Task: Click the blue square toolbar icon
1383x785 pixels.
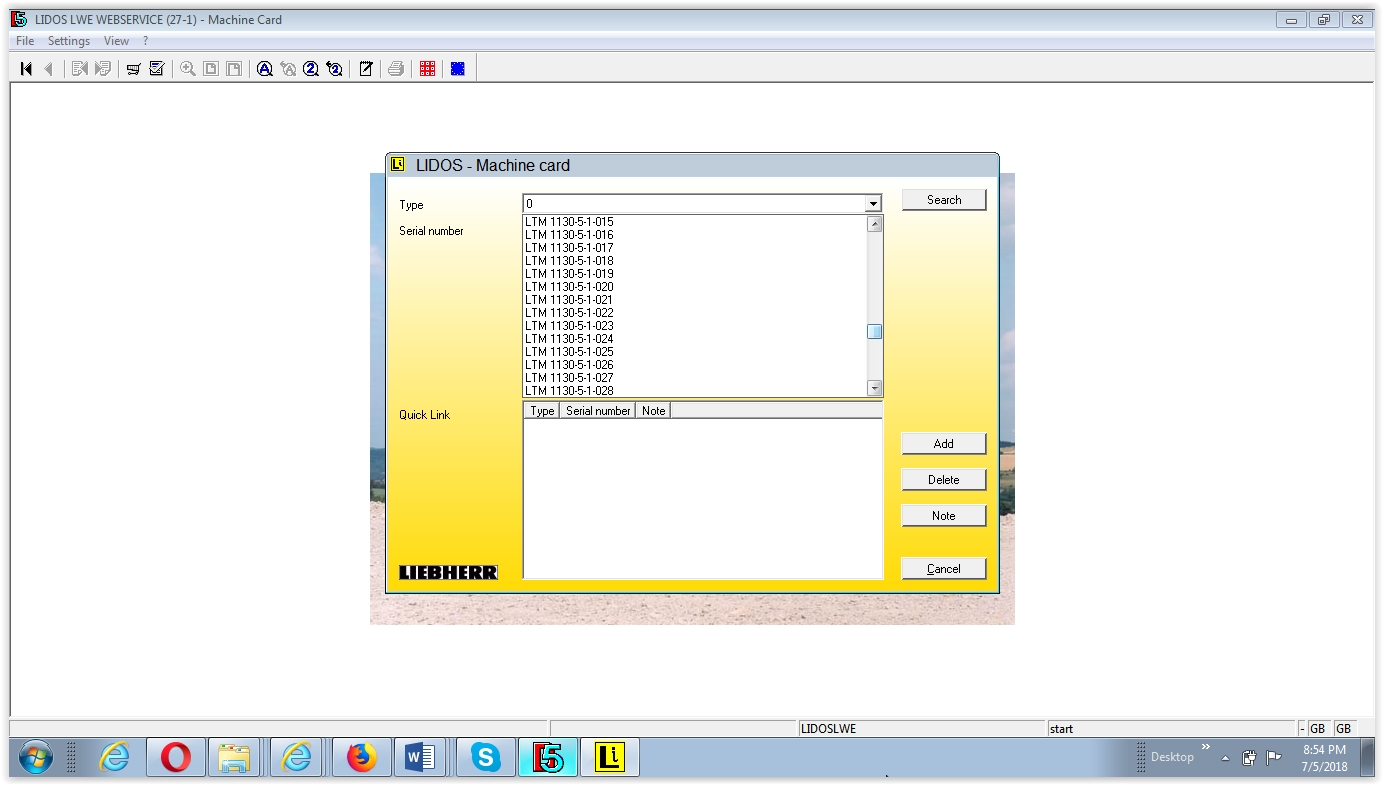Action: 458,69
